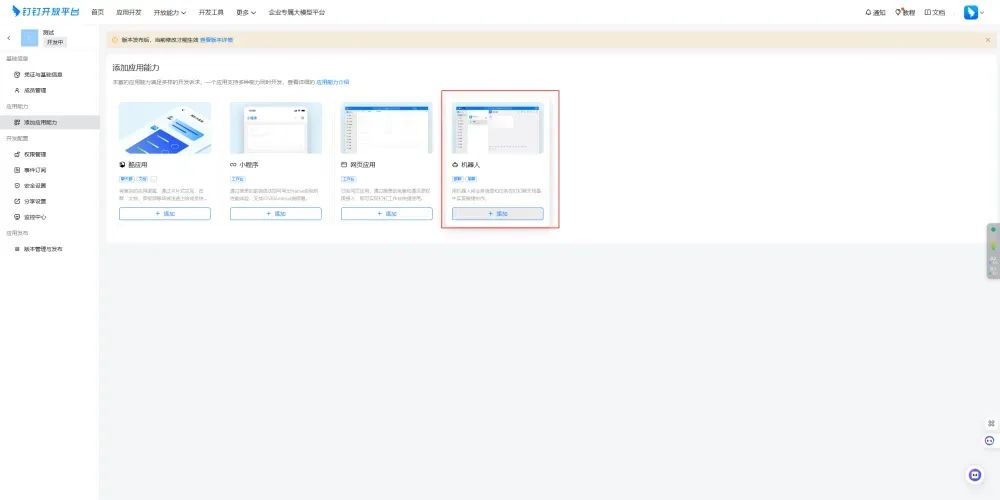Click the 添加应用能力 page heading

pyautogui.click(x=136, y=68)
